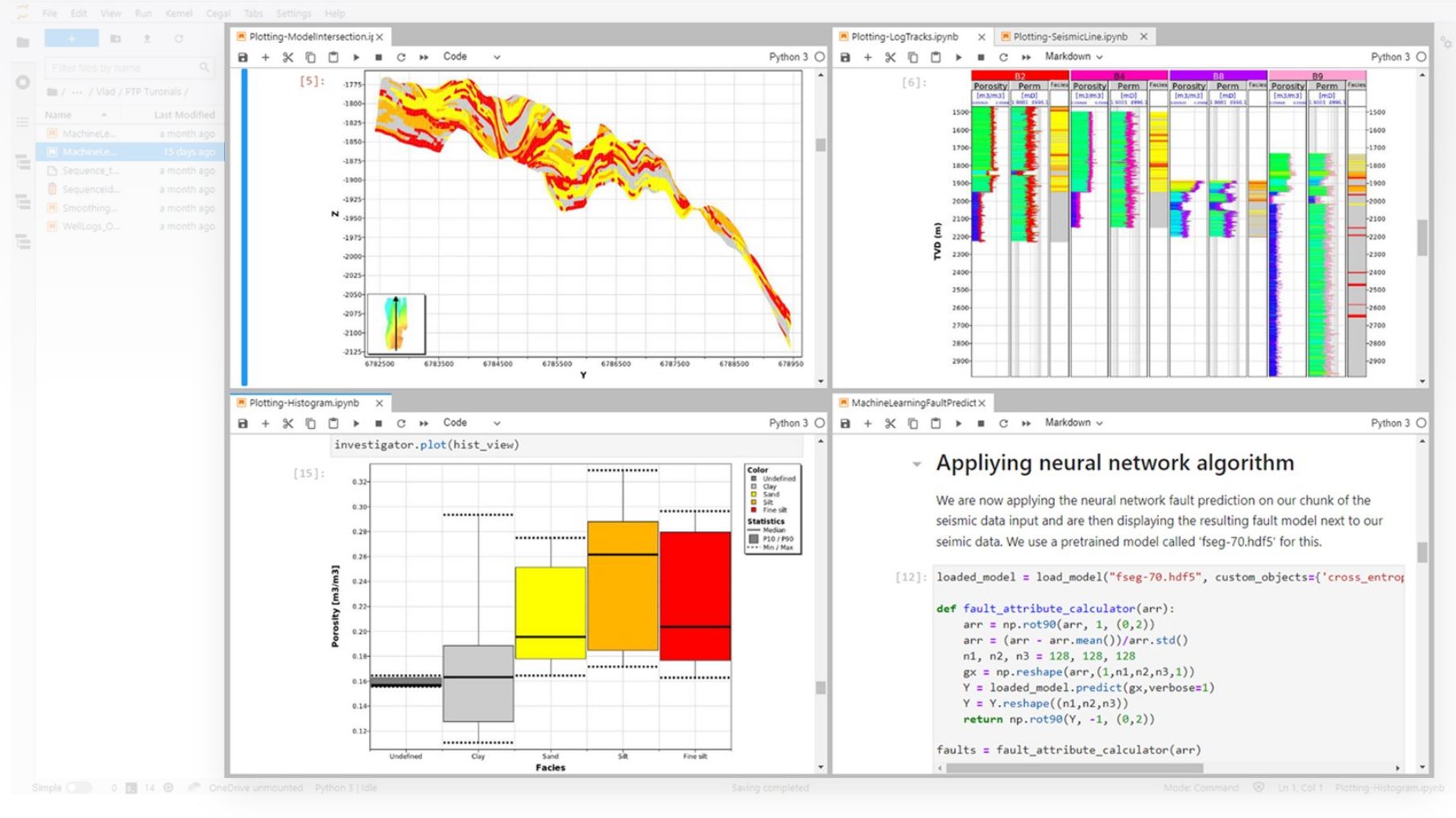Insert cell in Plotting-Histogram notebook

pos(265,423)
